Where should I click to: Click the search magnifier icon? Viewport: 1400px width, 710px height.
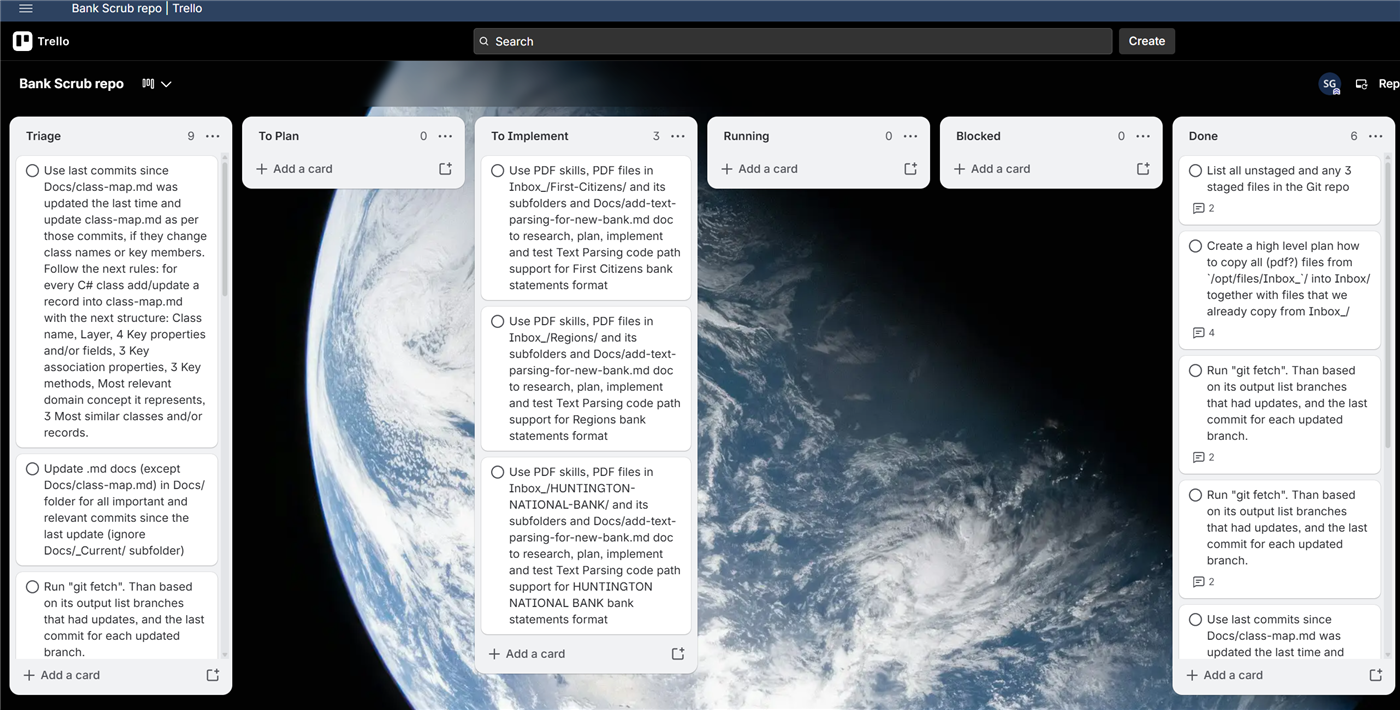pos(485,42)
